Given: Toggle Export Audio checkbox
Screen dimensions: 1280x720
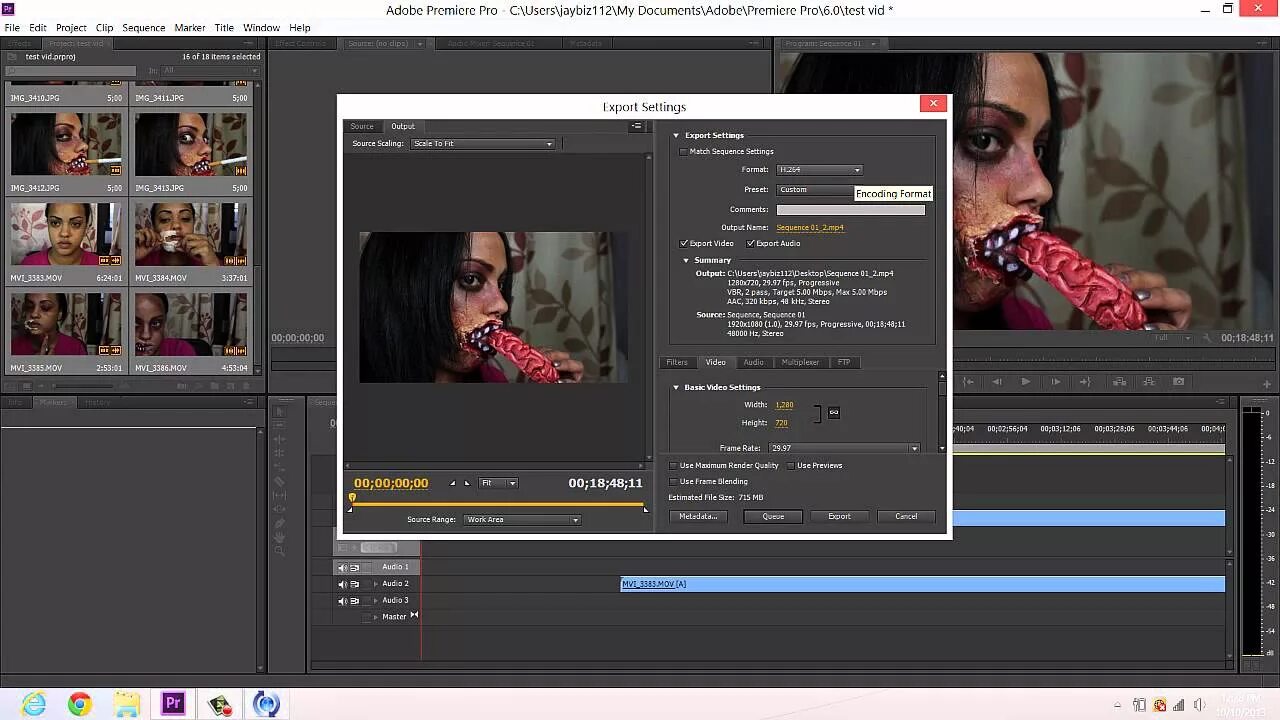Looking at the screenshot, I should (x=751, y=243).
